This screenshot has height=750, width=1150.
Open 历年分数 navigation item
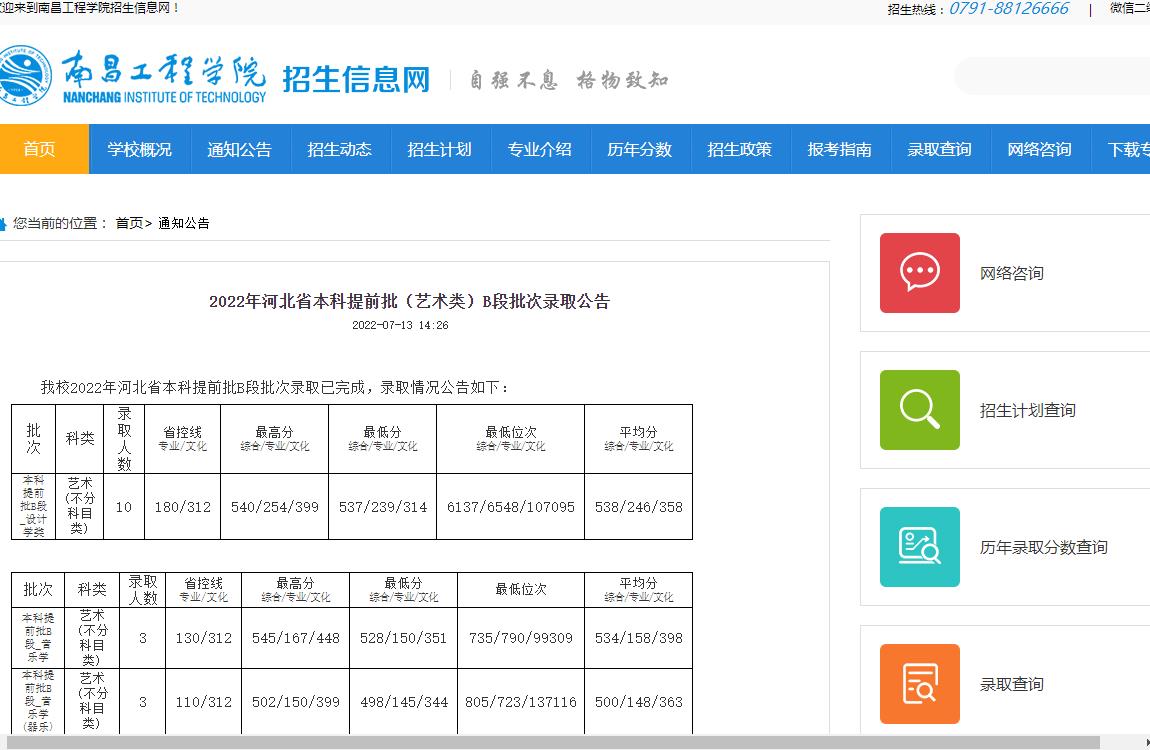640,150
